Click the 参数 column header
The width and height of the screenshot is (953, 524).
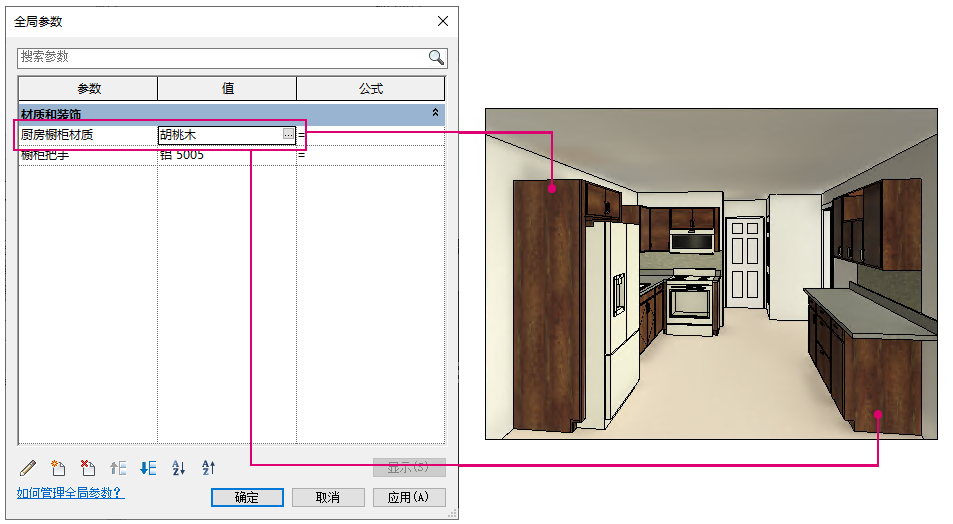click(88, 89)
